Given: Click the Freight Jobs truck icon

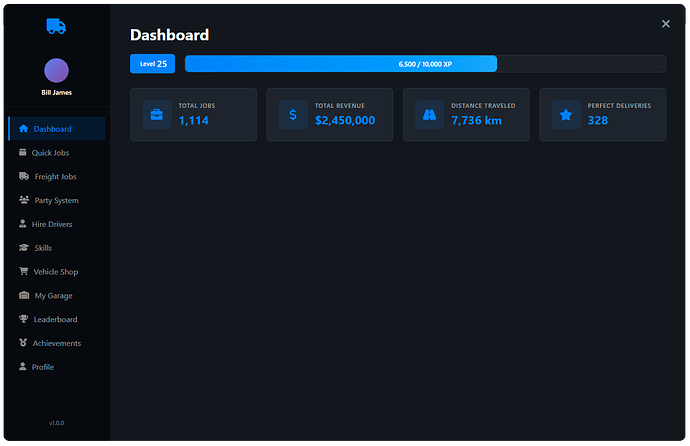Looking at the screenshot, I should tap(24, 176).
